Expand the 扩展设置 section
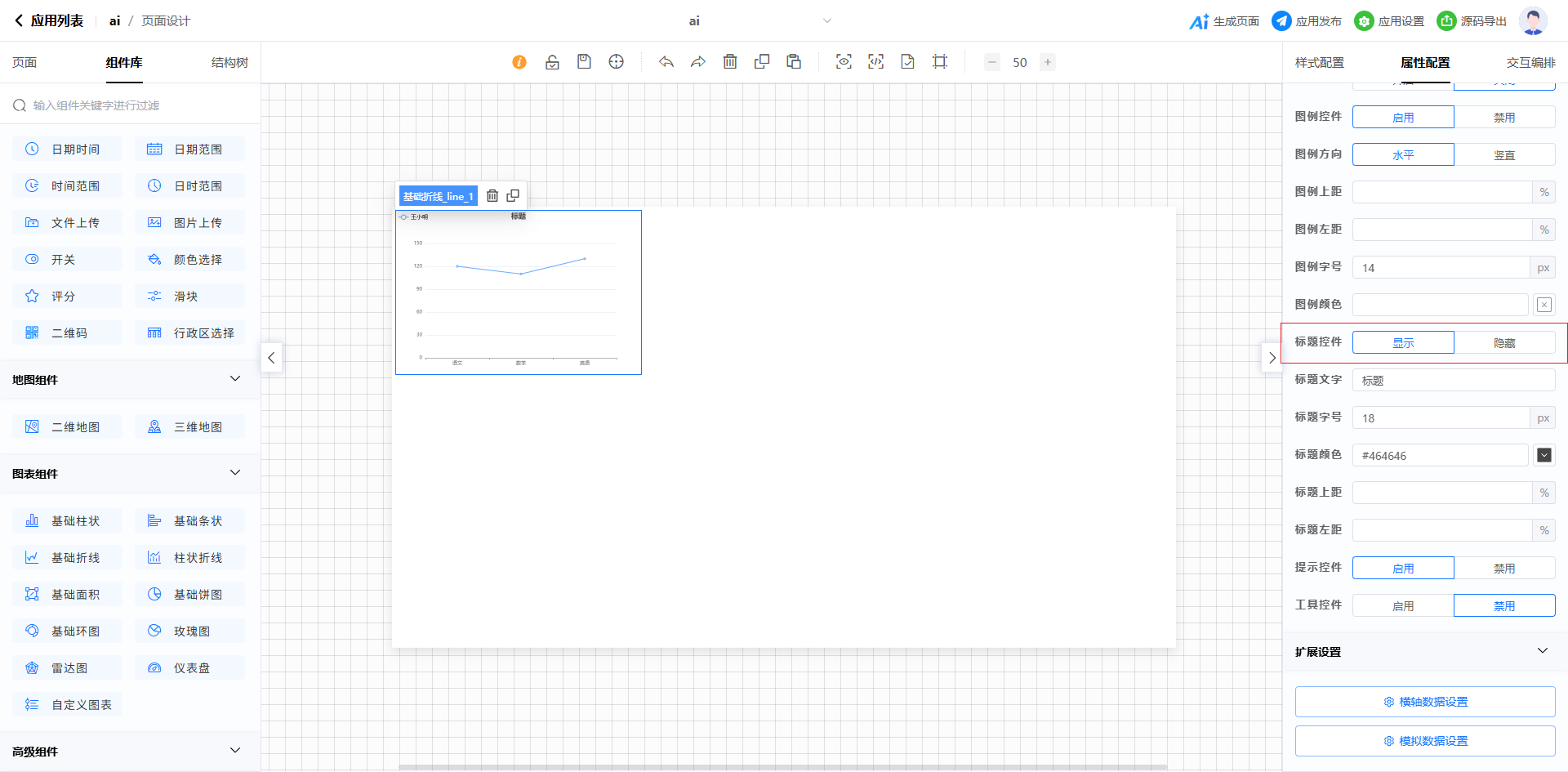1568x772 pixels. tap(1542, 651)
